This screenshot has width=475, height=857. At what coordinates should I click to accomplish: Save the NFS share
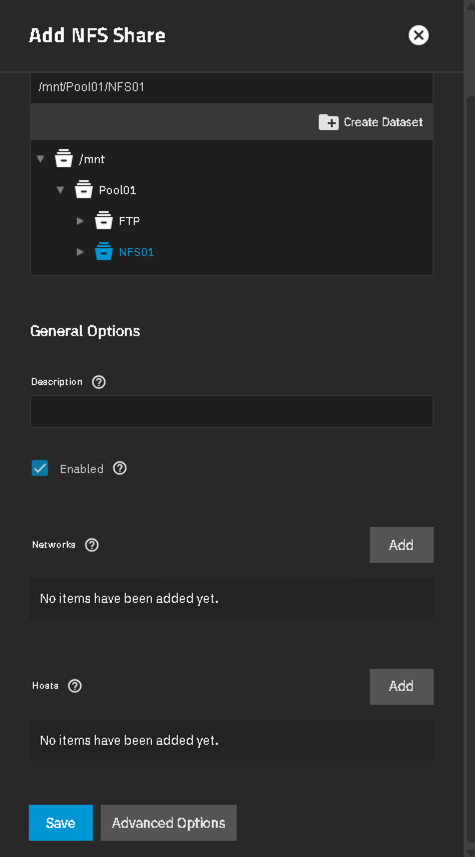(x=61, y=823)
